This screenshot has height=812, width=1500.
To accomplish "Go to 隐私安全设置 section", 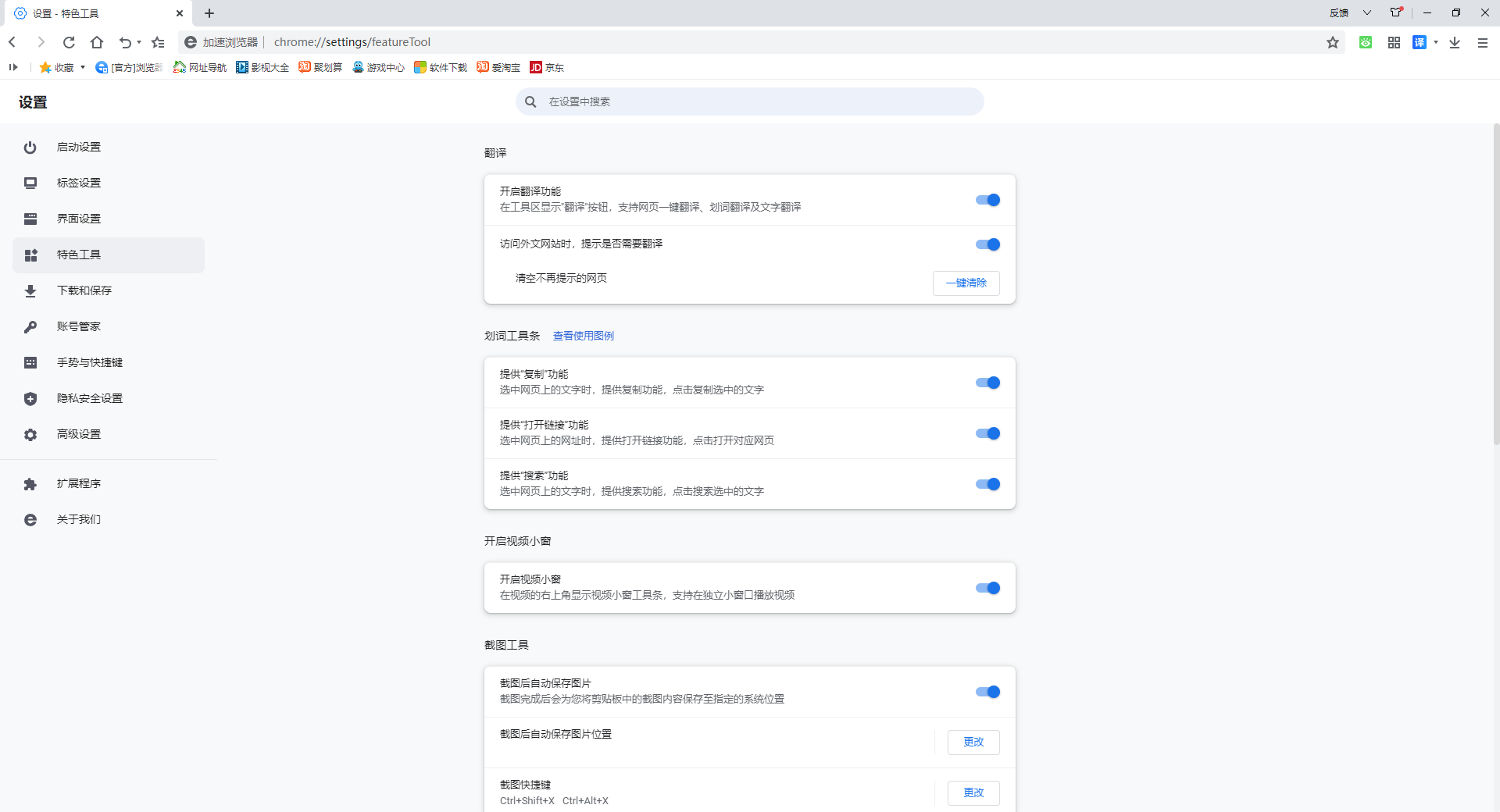I will [88, 398].
